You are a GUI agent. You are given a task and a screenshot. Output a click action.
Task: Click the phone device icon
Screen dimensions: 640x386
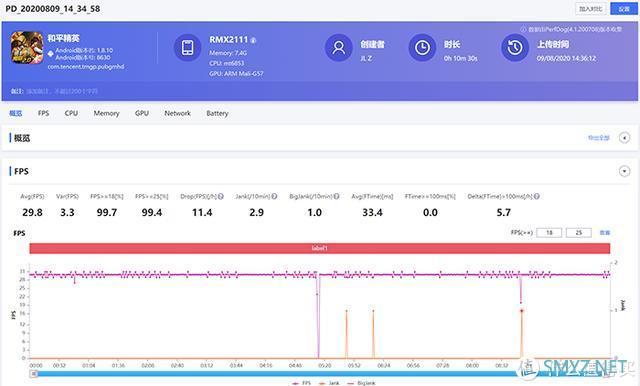point(187,48)
